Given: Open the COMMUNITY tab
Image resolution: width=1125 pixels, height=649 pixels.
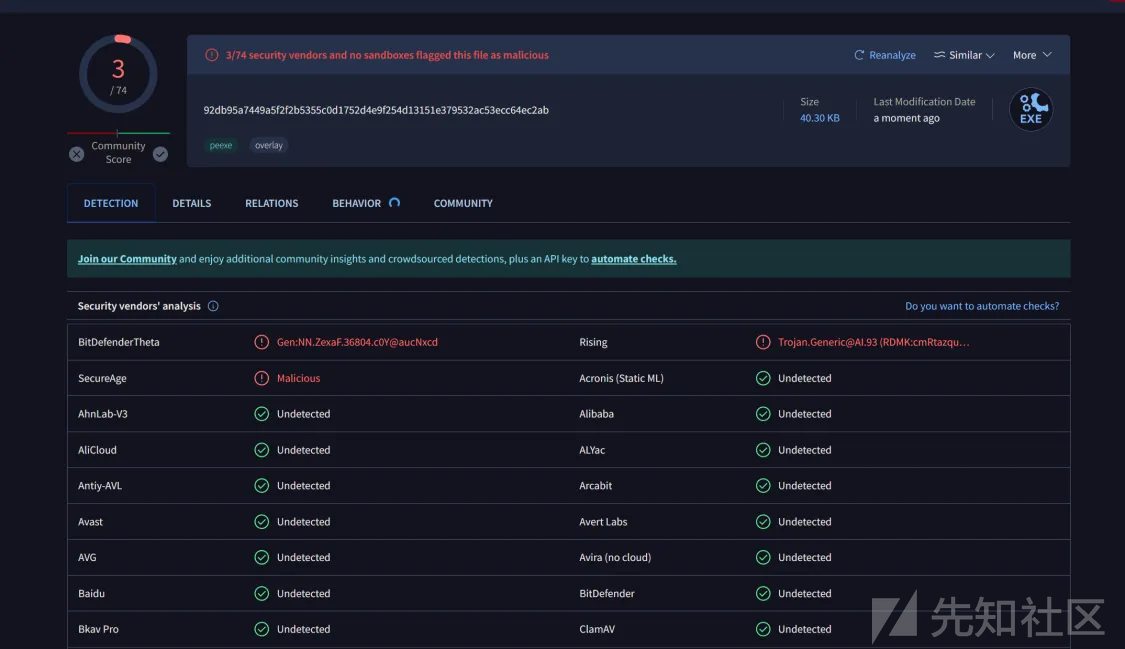Looking at the screenshot, I should tap(463, 203).
